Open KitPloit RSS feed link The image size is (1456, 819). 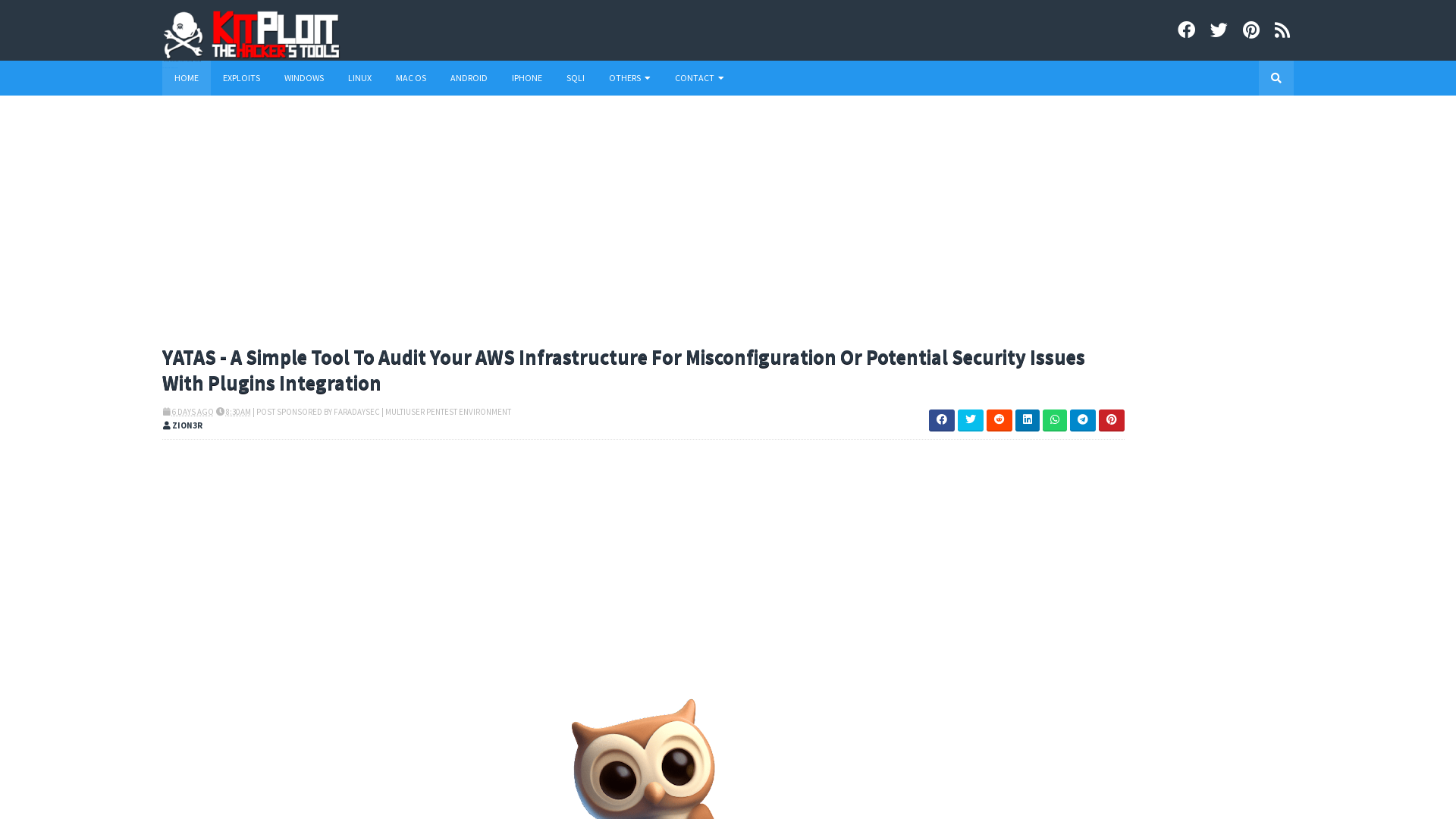1282,30
